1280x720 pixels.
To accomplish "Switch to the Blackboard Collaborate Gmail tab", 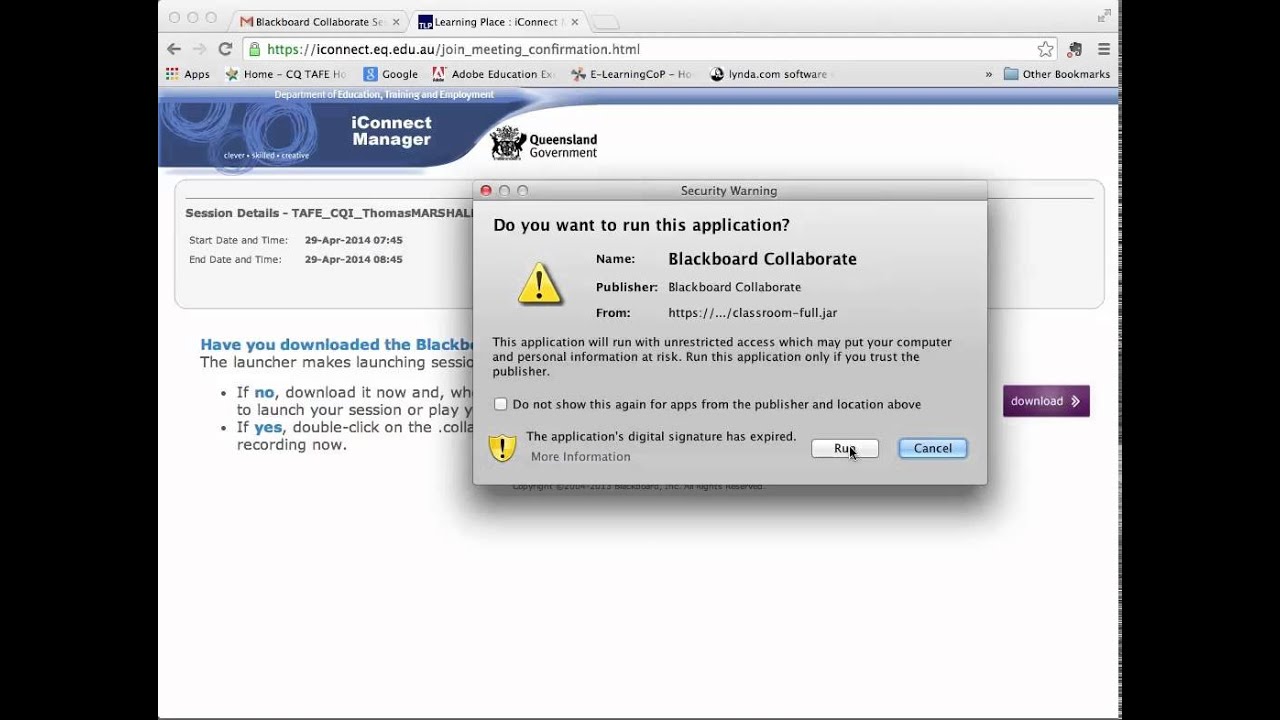I will coord(313,21).
